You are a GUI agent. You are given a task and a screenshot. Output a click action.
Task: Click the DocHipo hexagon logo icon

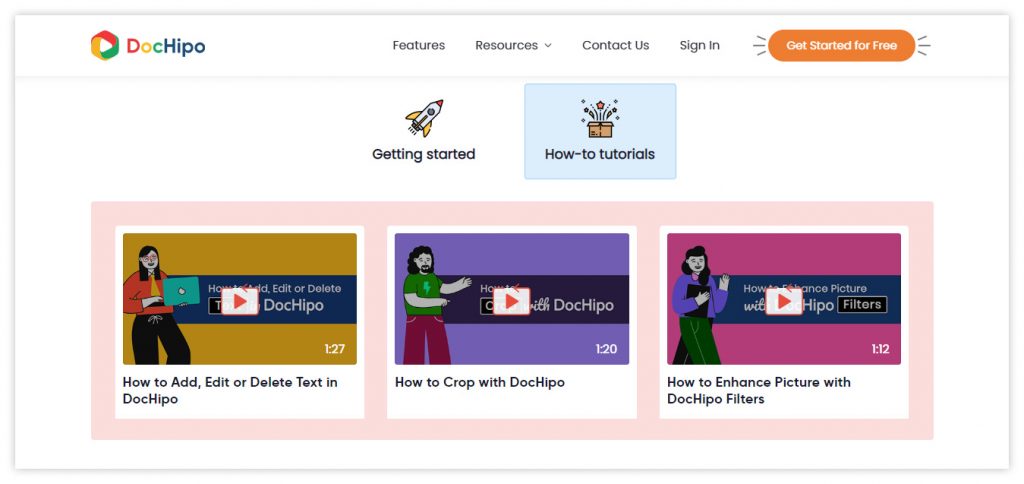point(104,46)
